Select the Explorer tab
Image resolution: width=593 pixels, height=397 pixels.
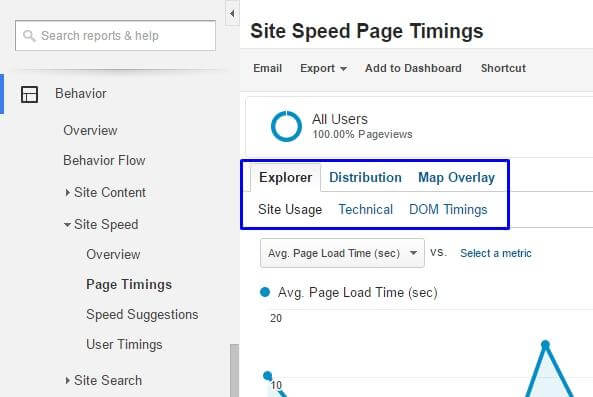coord(286,178)
